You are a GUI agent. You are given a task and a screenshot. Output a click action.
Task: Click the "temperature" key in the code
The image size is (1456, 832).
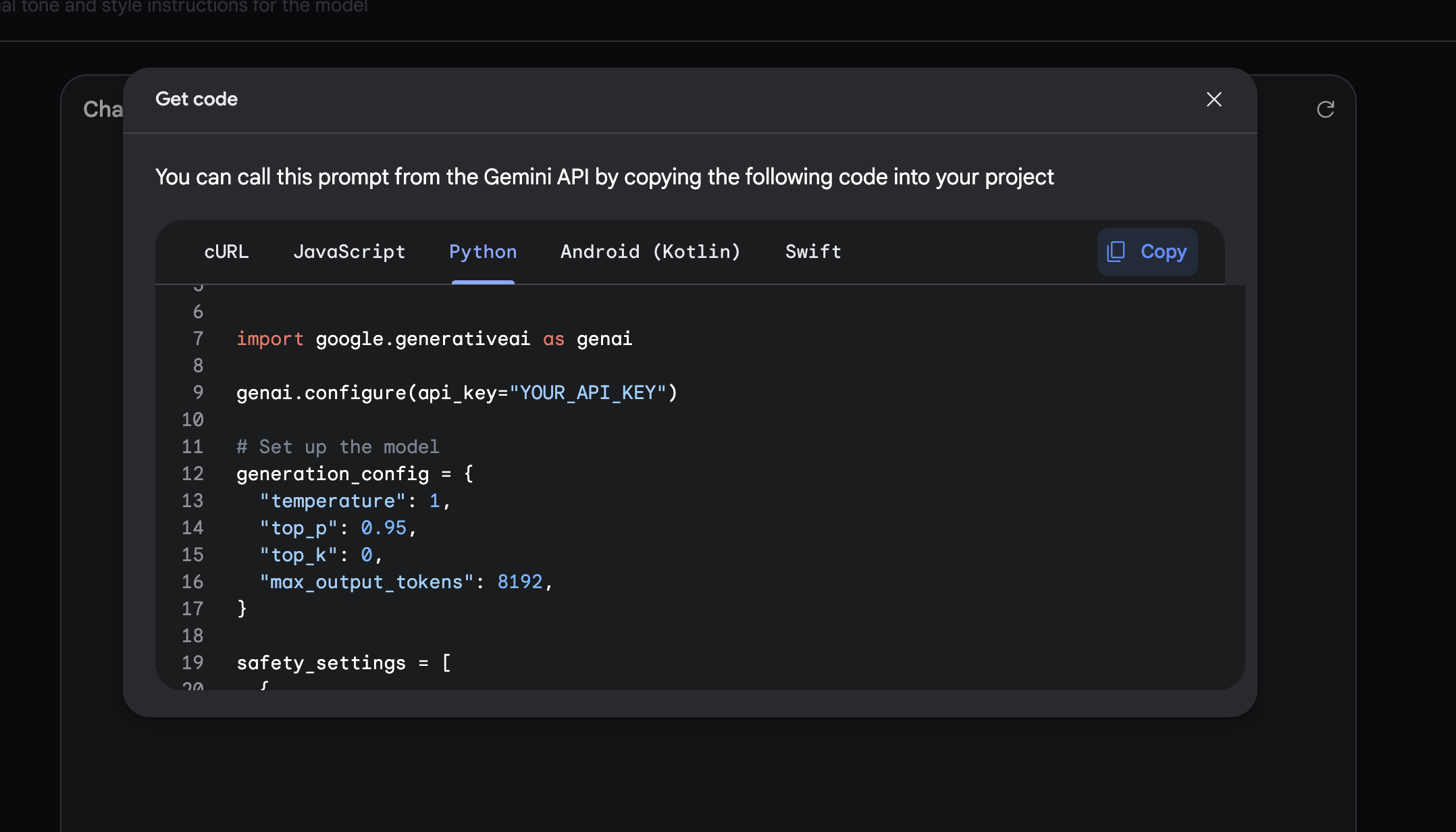(x=333, y=501)
